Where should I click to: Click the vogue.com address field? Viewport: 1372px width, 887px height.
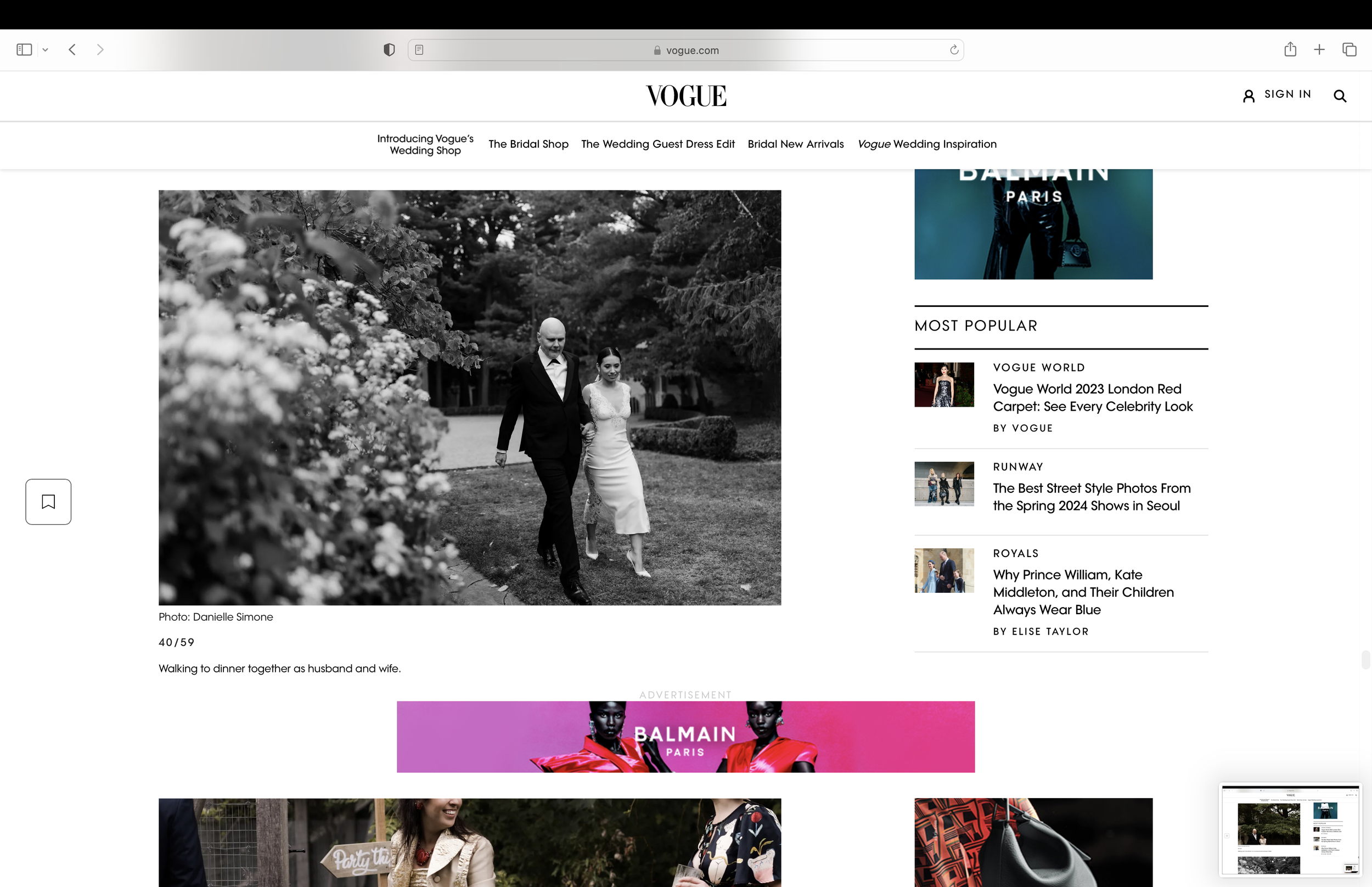point(685,50)
